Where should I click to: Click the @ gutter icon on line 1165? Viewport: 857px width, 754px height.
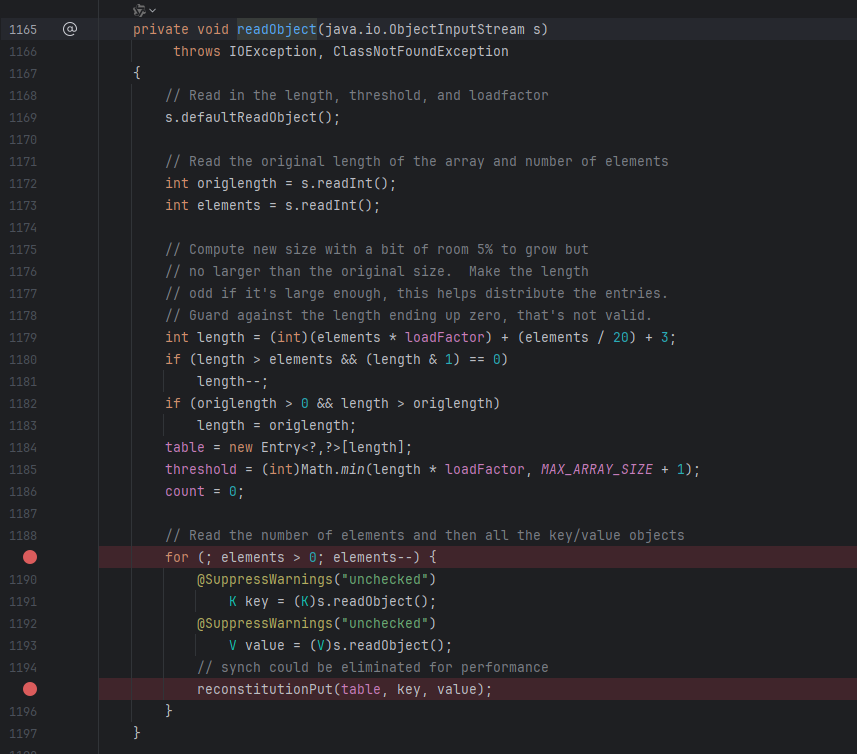(69, 29)
